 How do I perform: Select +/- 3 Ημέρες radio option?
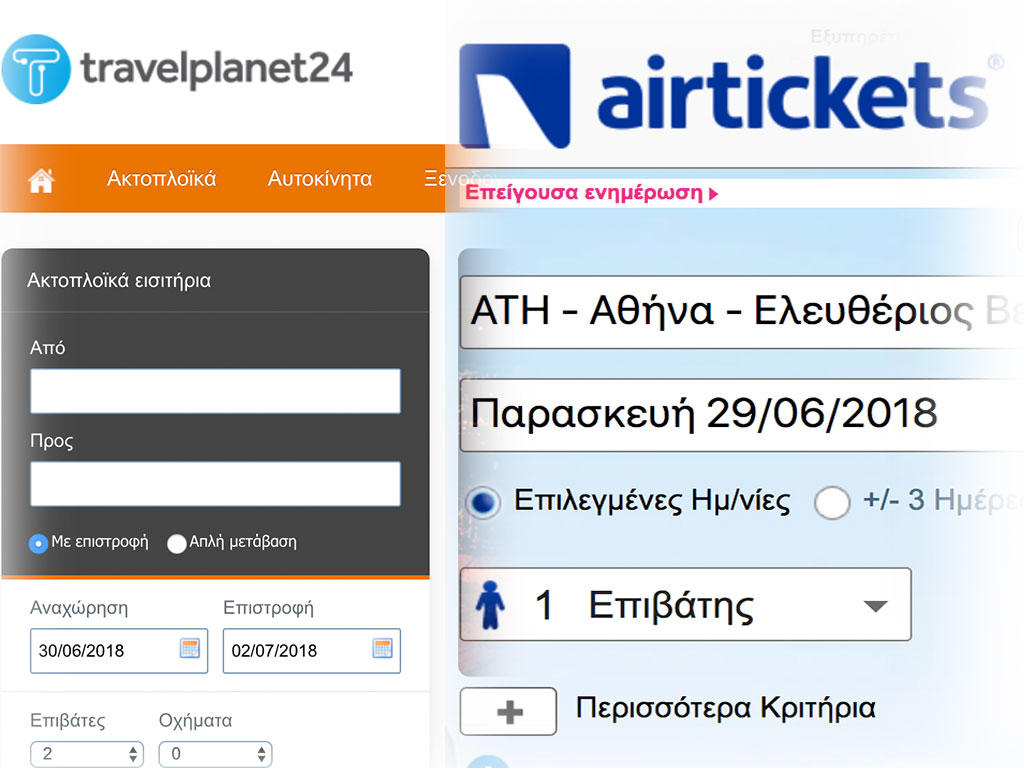coord(832,502)
